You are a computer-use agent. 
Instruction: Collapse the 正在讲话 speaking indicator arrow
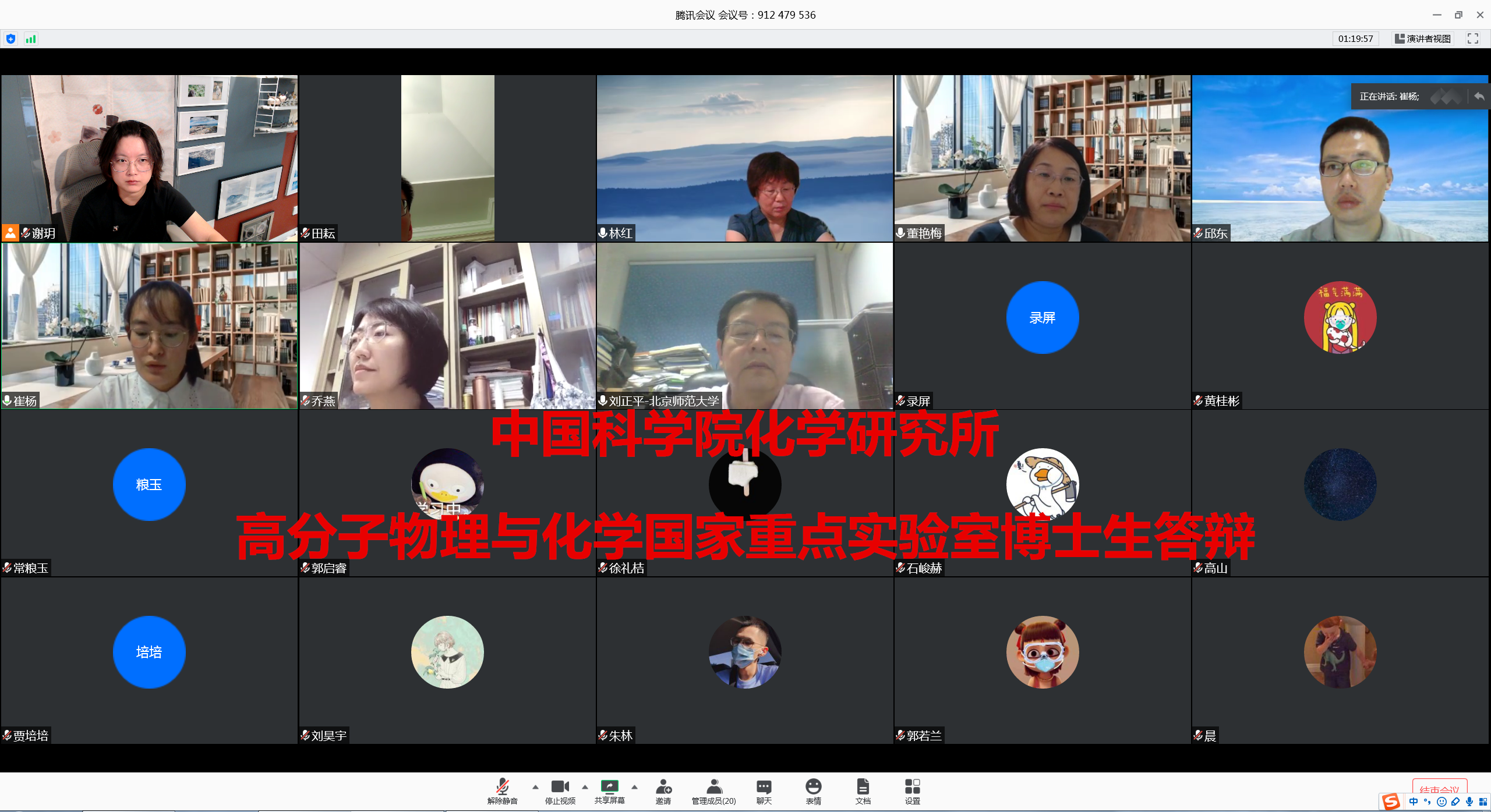1479,96
